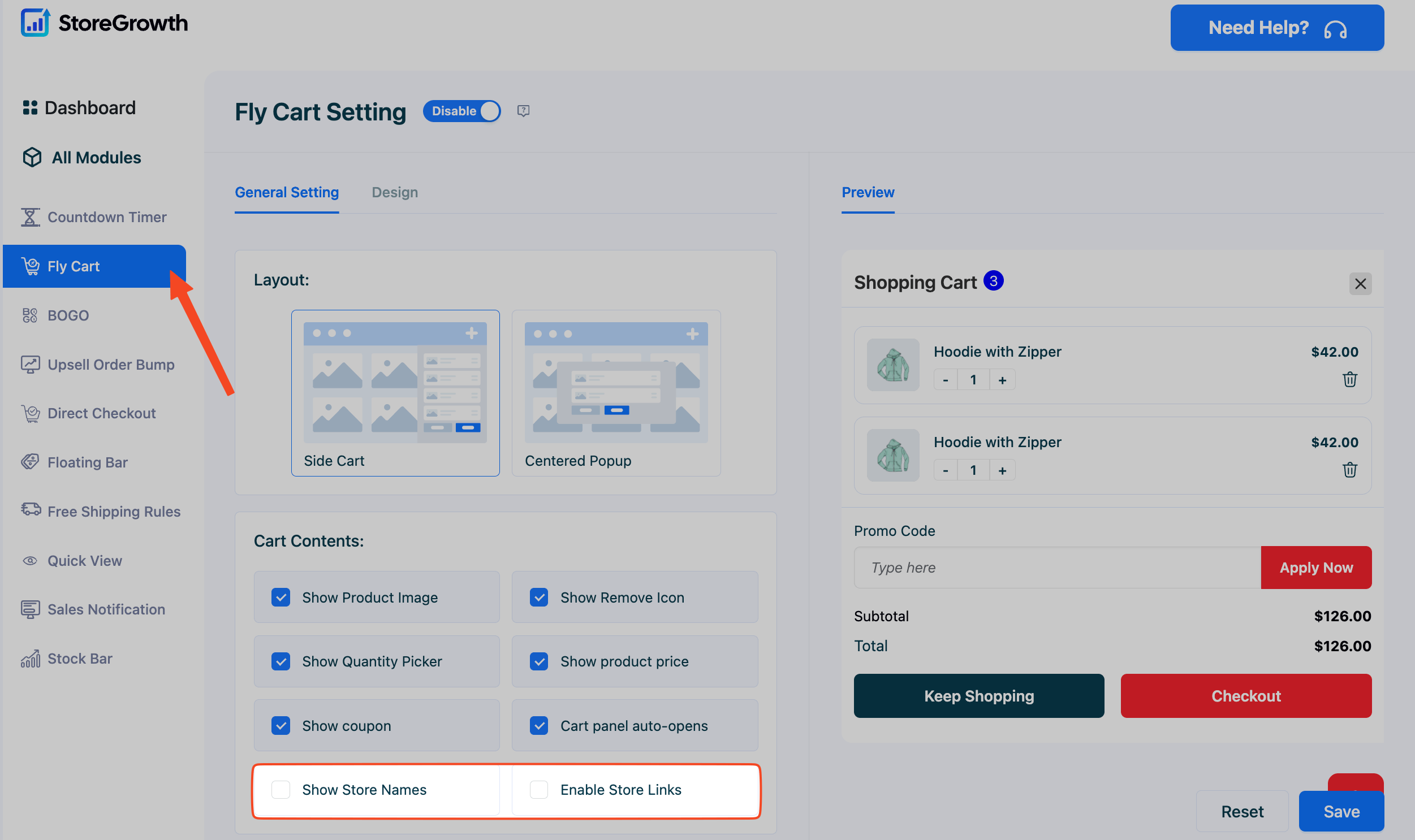Select the Centered Popup layout
Screen dimensions: 1415x840
point(615,393)
